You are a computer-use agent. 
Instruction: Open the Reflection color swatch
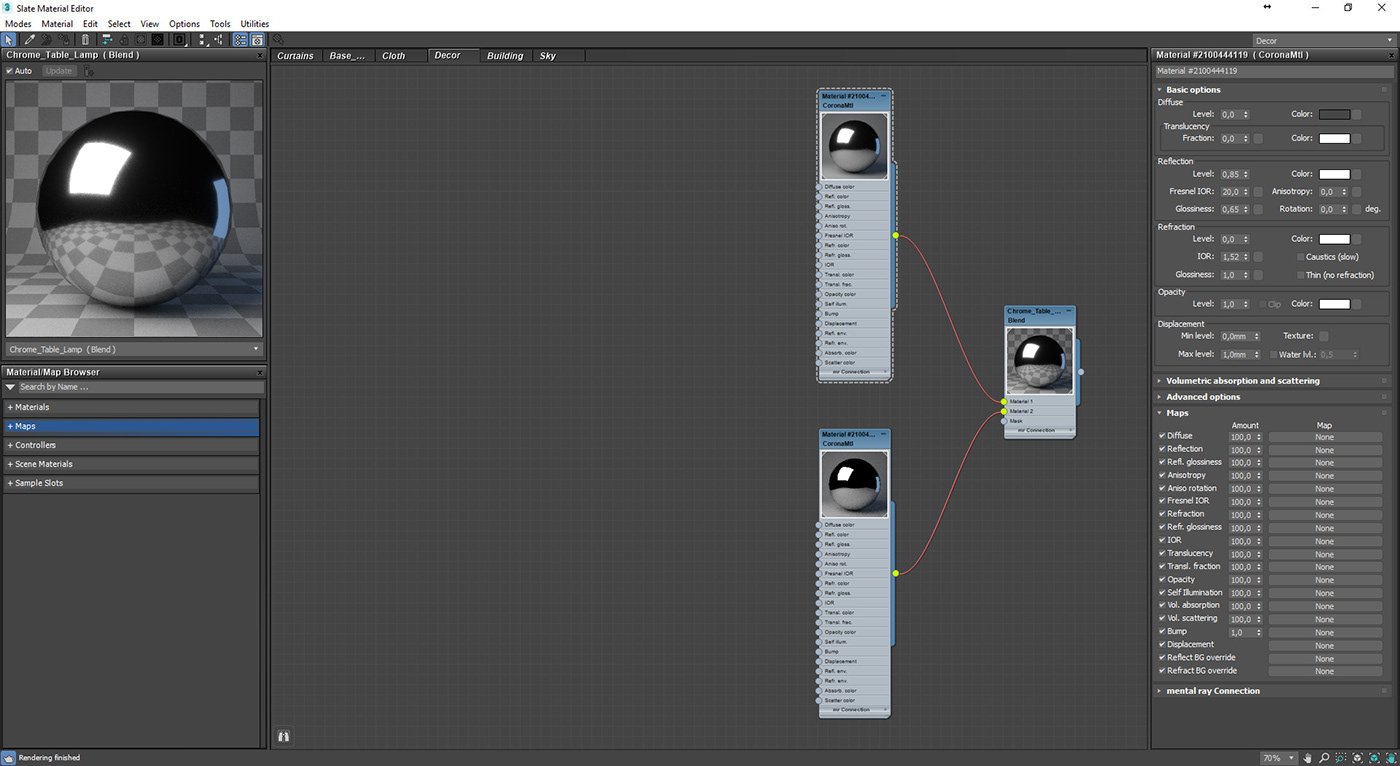[1334, 174]
